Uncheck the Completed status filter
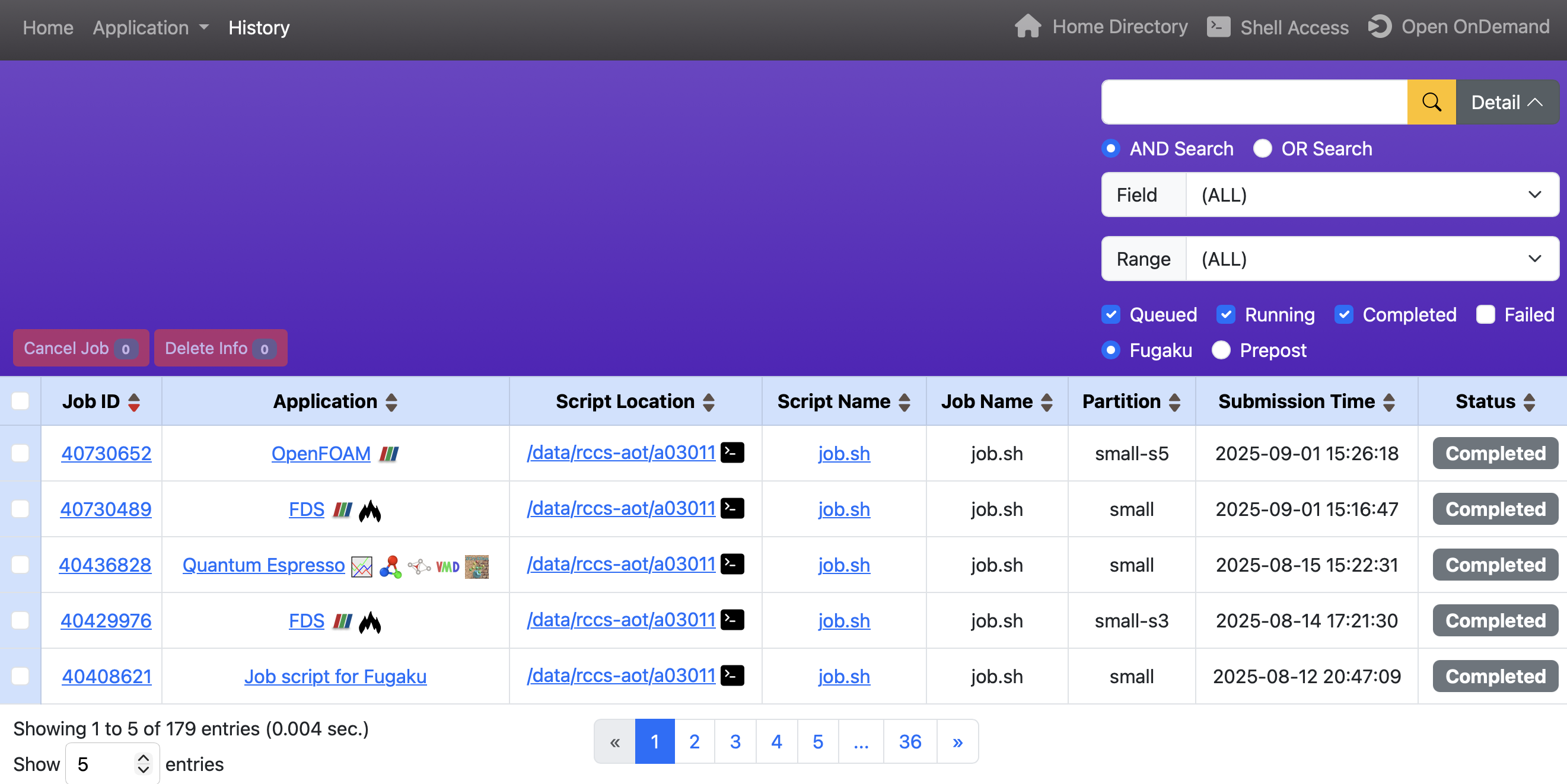This screenshot has height=784, width=1567. [1345, 314]
